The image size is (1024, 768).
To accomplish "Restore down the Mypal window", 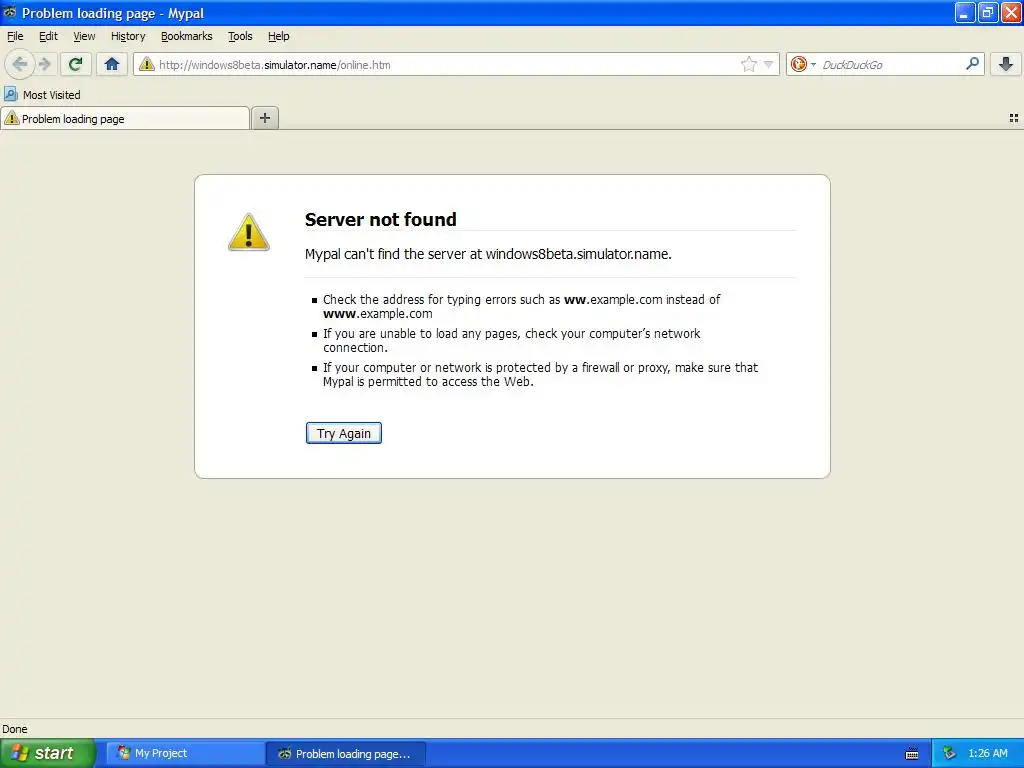I will point(988,12).
